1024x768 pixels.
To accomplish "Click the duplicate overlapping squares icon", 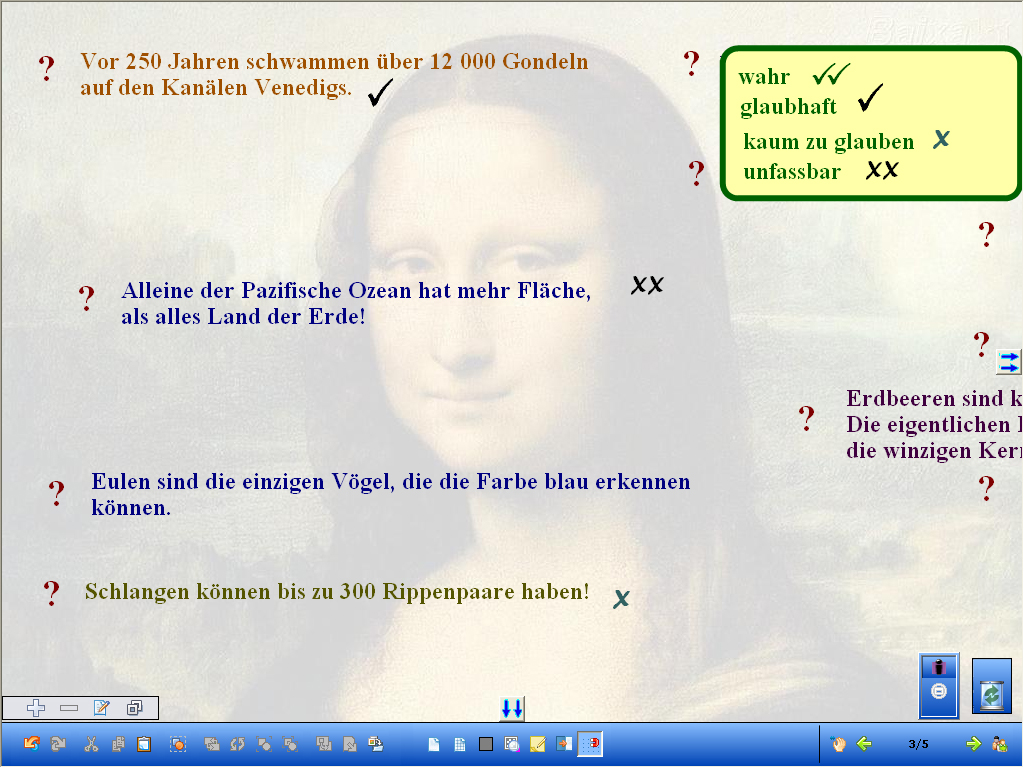I will point(135,707).
